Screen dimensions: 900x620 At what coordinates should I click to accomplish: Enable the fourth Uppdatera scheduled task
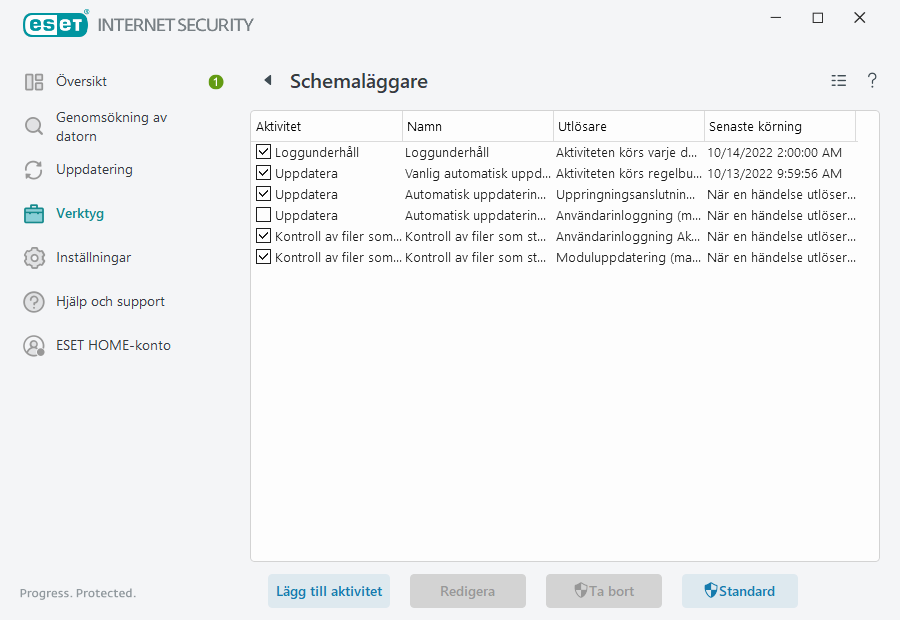coord(264,215)
